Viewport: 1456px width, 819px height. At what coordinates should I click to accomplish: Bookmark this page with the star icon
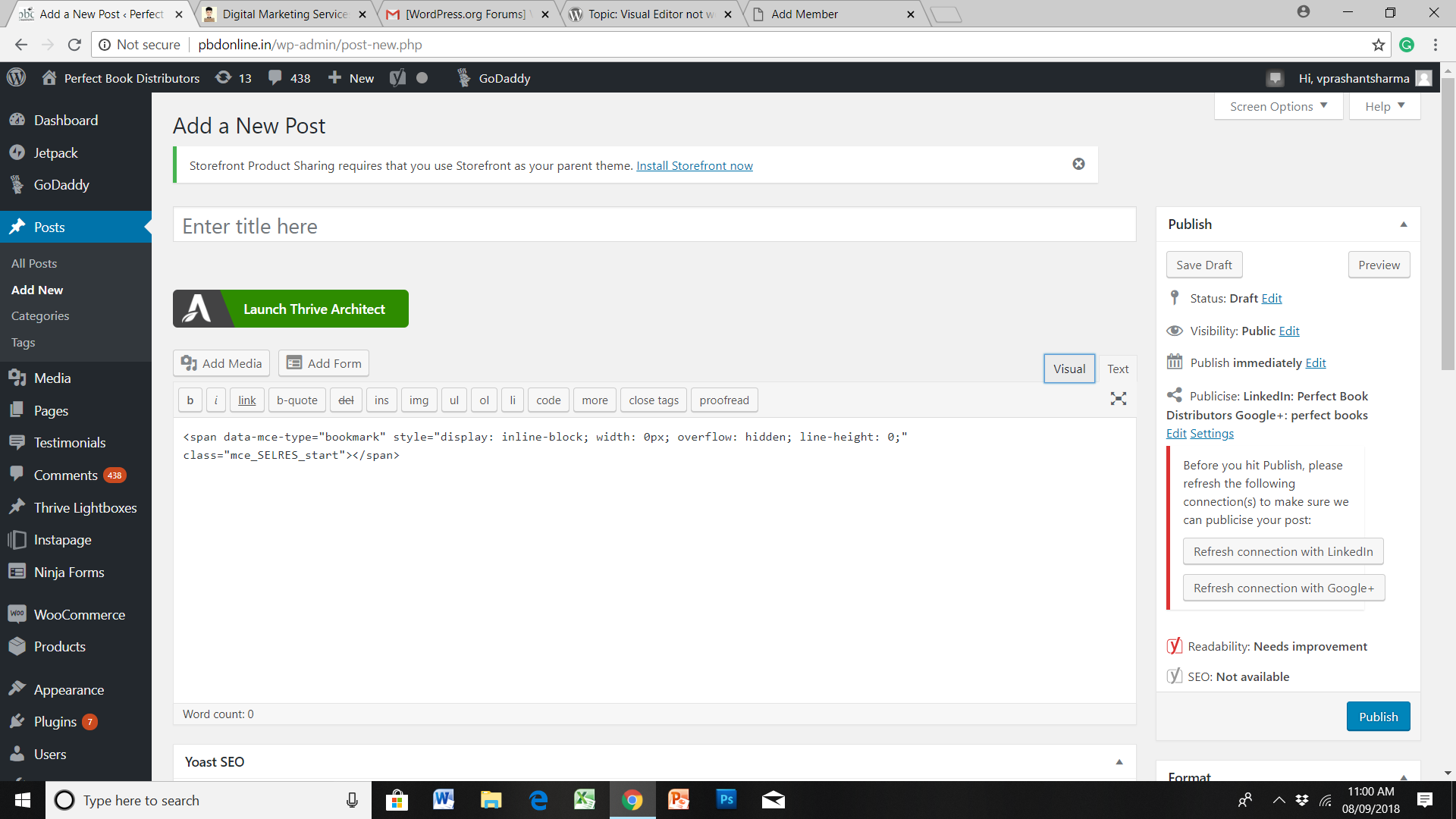1379,45
